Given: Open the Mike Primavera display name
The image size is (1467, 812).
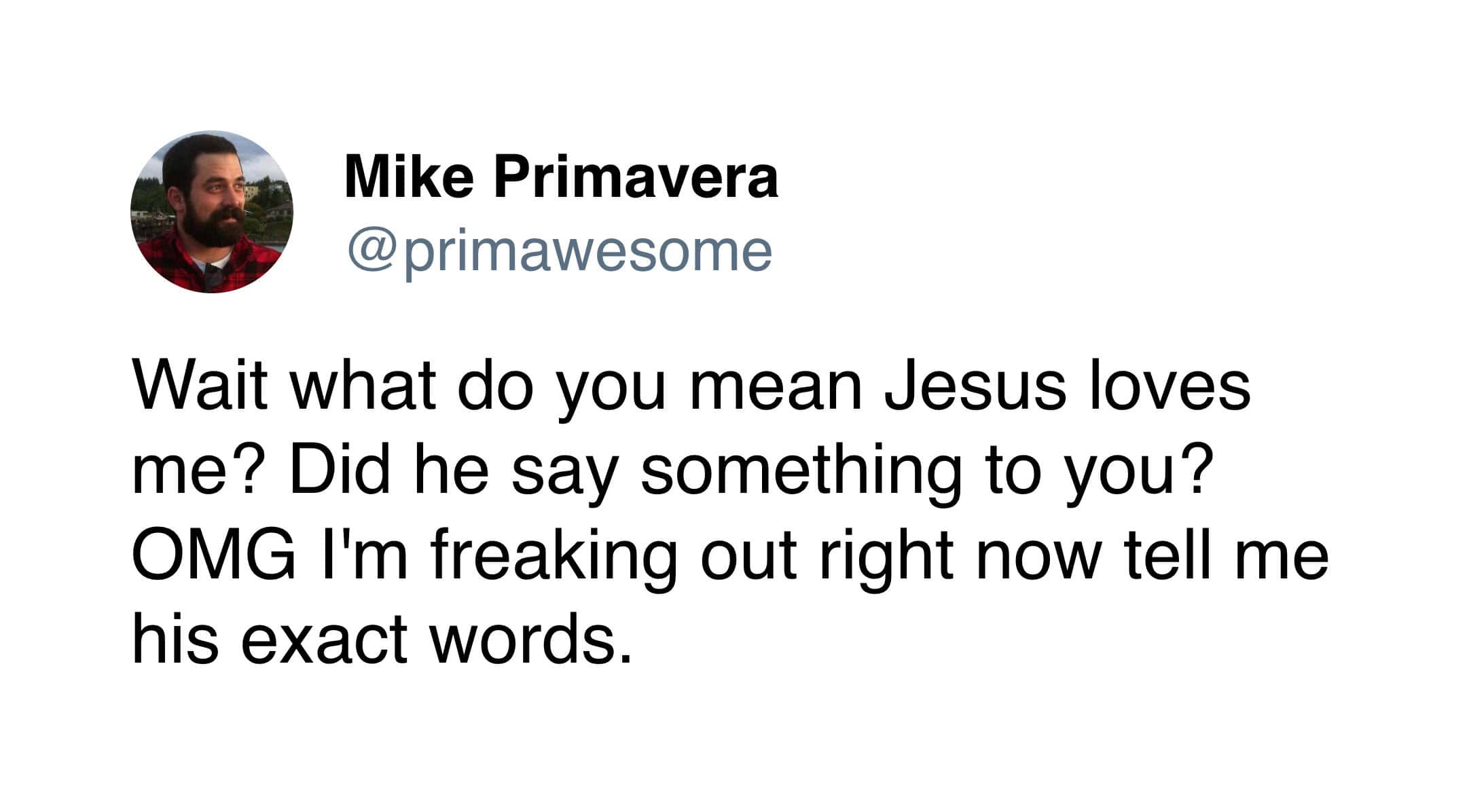Looking at the screenshot, I should 561,177.
